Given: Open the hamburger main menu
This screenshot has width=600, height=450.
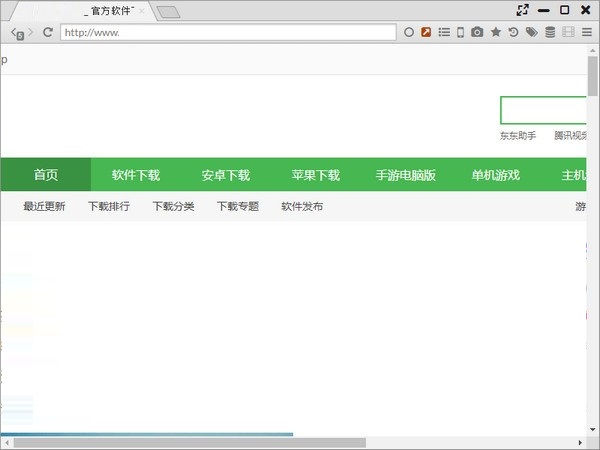Looking at the screenshot, I should coord(587,32).
